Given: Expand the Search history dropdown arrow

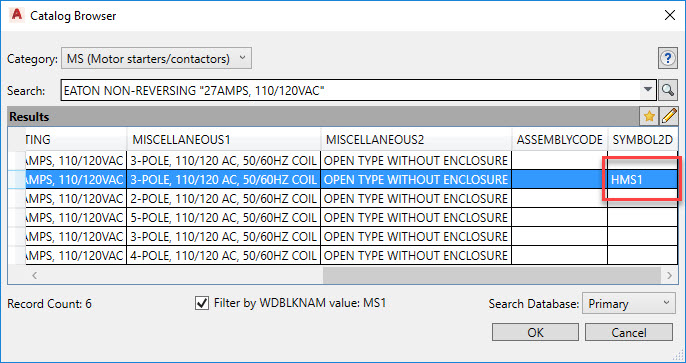Looking at the screenshot, I should pyautogui.click(x=648, y=90).
